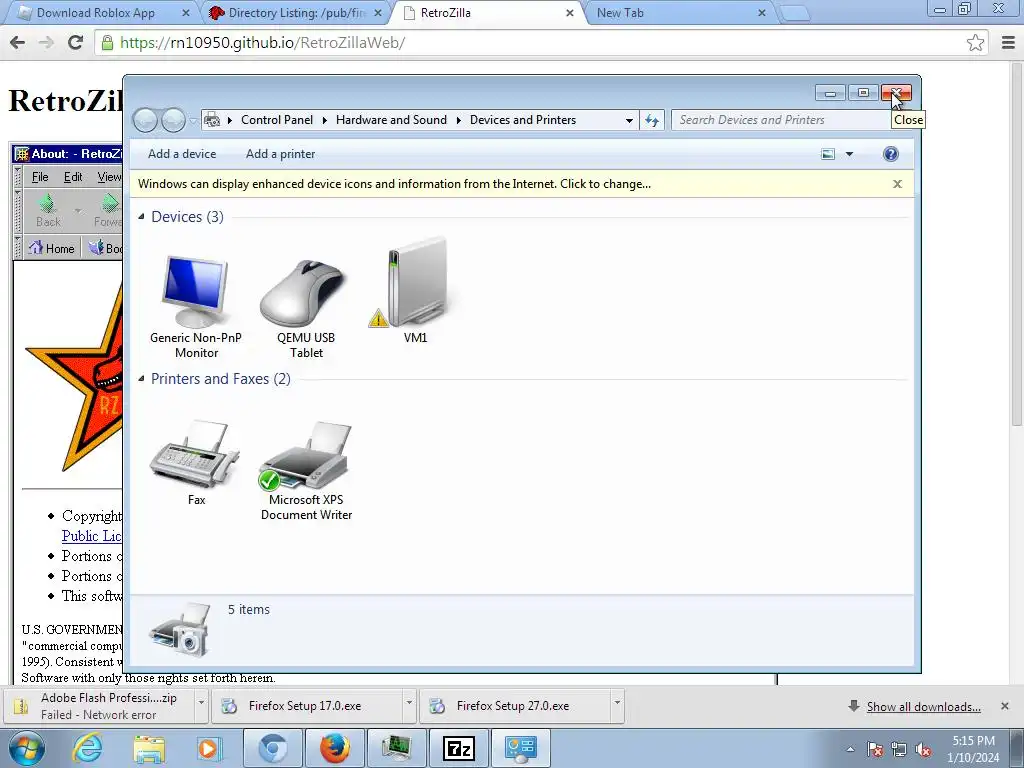Open the Chrome menu button
This screenshot has width=1024, height=768.
coord(1008,43)
